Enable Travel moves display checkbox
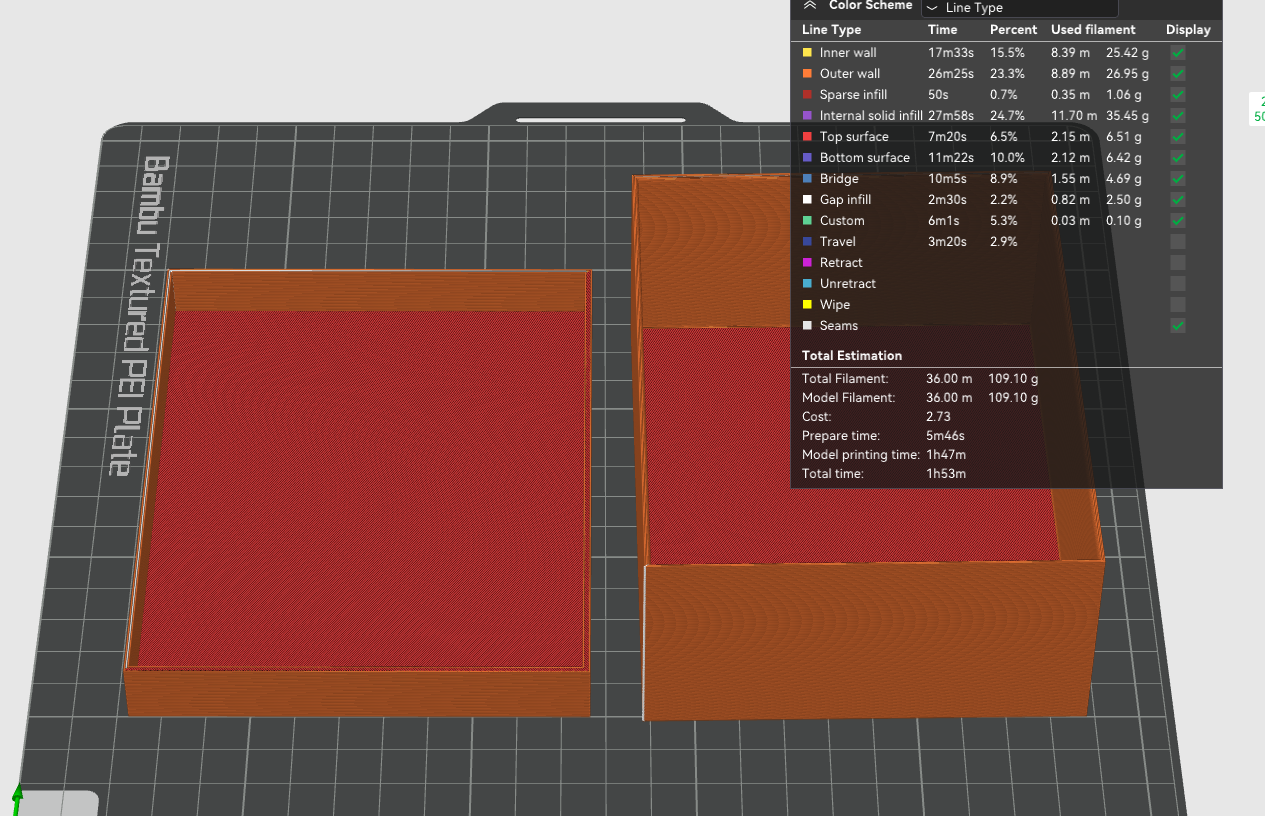Screen dimensions: 1265x816 (1178, 241)
